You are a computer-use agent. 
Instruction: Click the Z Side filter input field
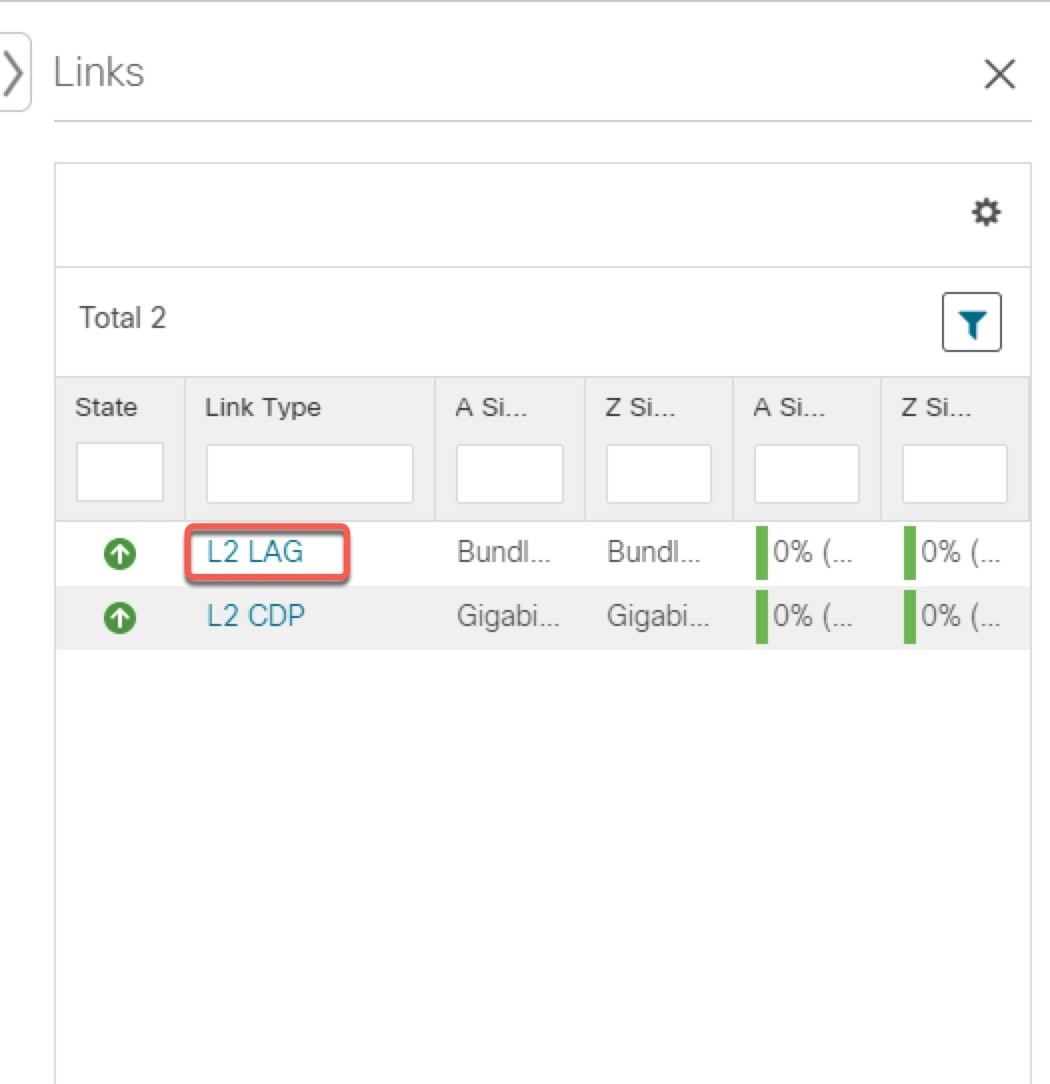(657, 473)
